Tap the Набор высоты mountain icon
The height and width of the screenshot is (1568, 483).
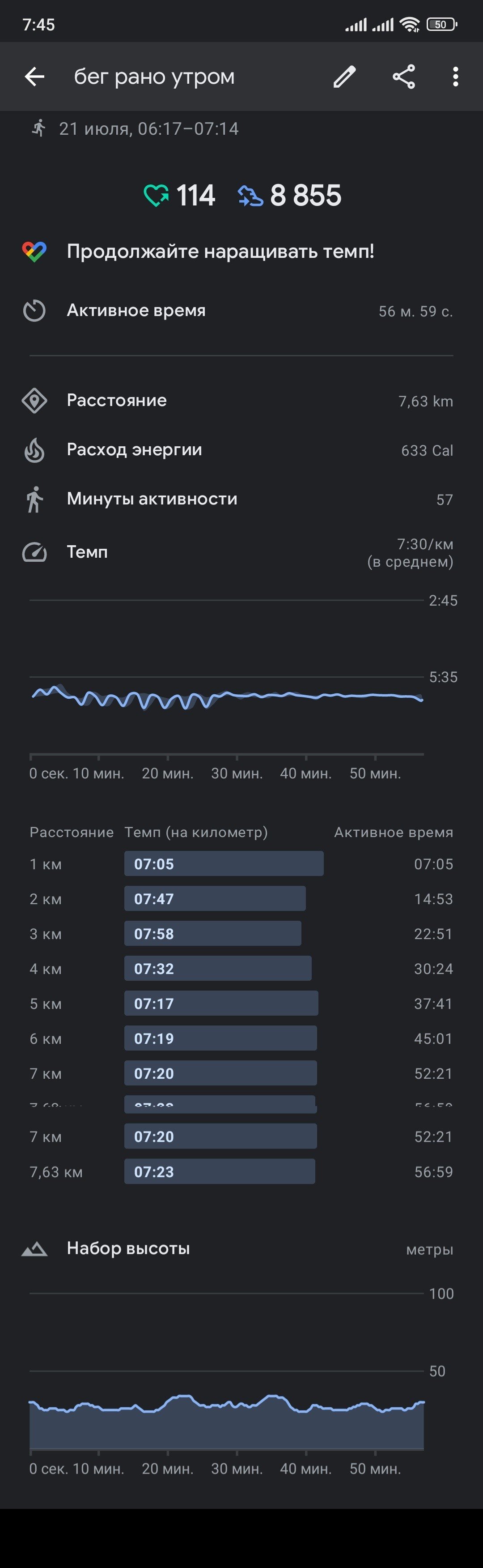[34, 1249]
